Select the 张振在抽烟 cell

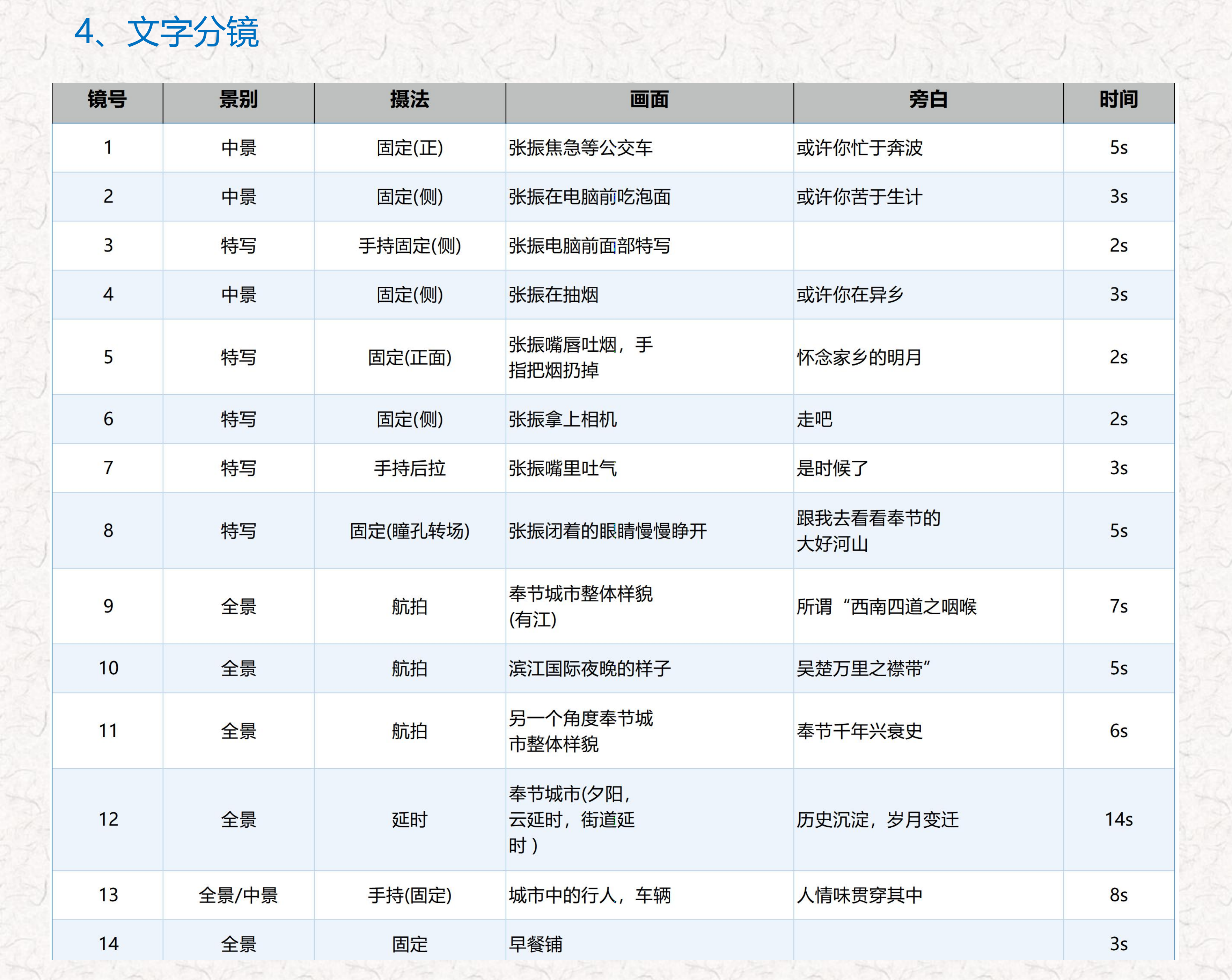pos(553,295)
